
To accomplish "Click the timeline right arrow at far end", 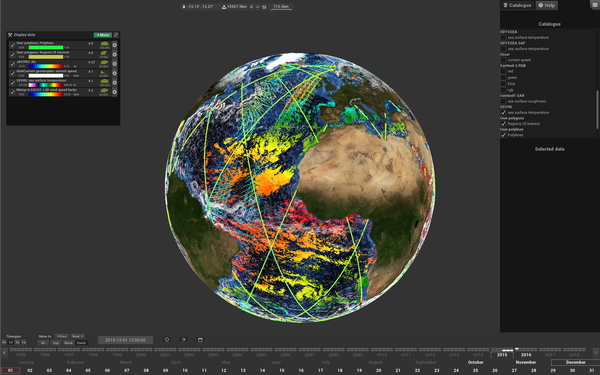I will click(596, 352).
